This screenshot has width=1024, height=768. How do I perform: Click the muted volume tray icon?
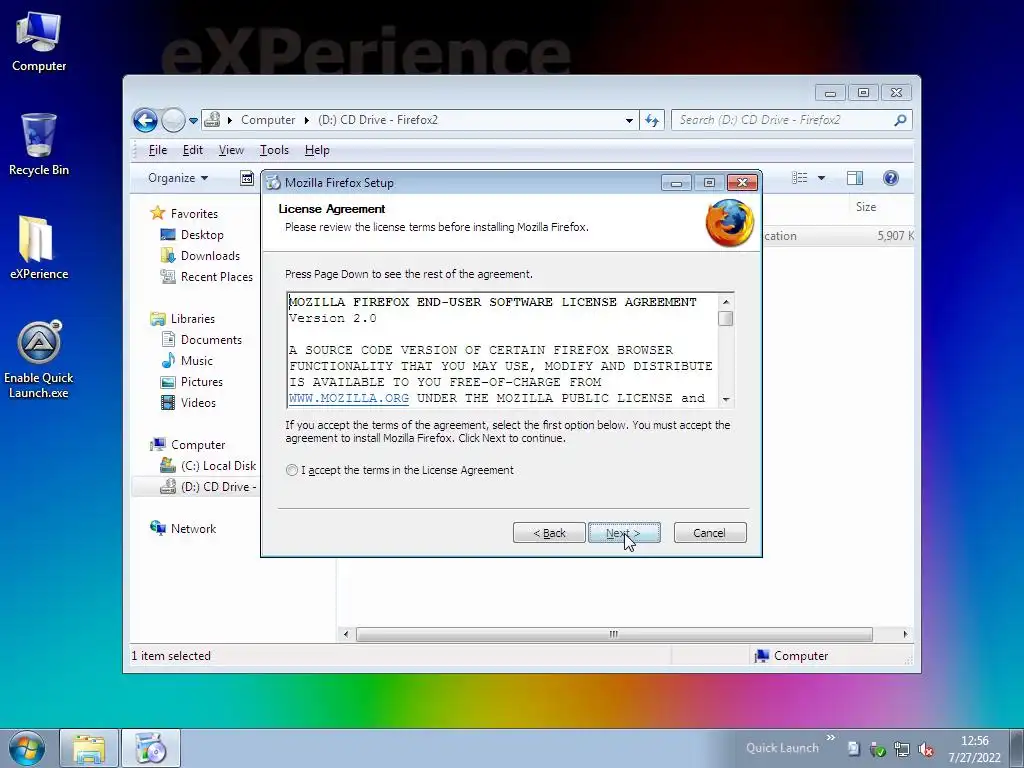click(x=925, y=750)
